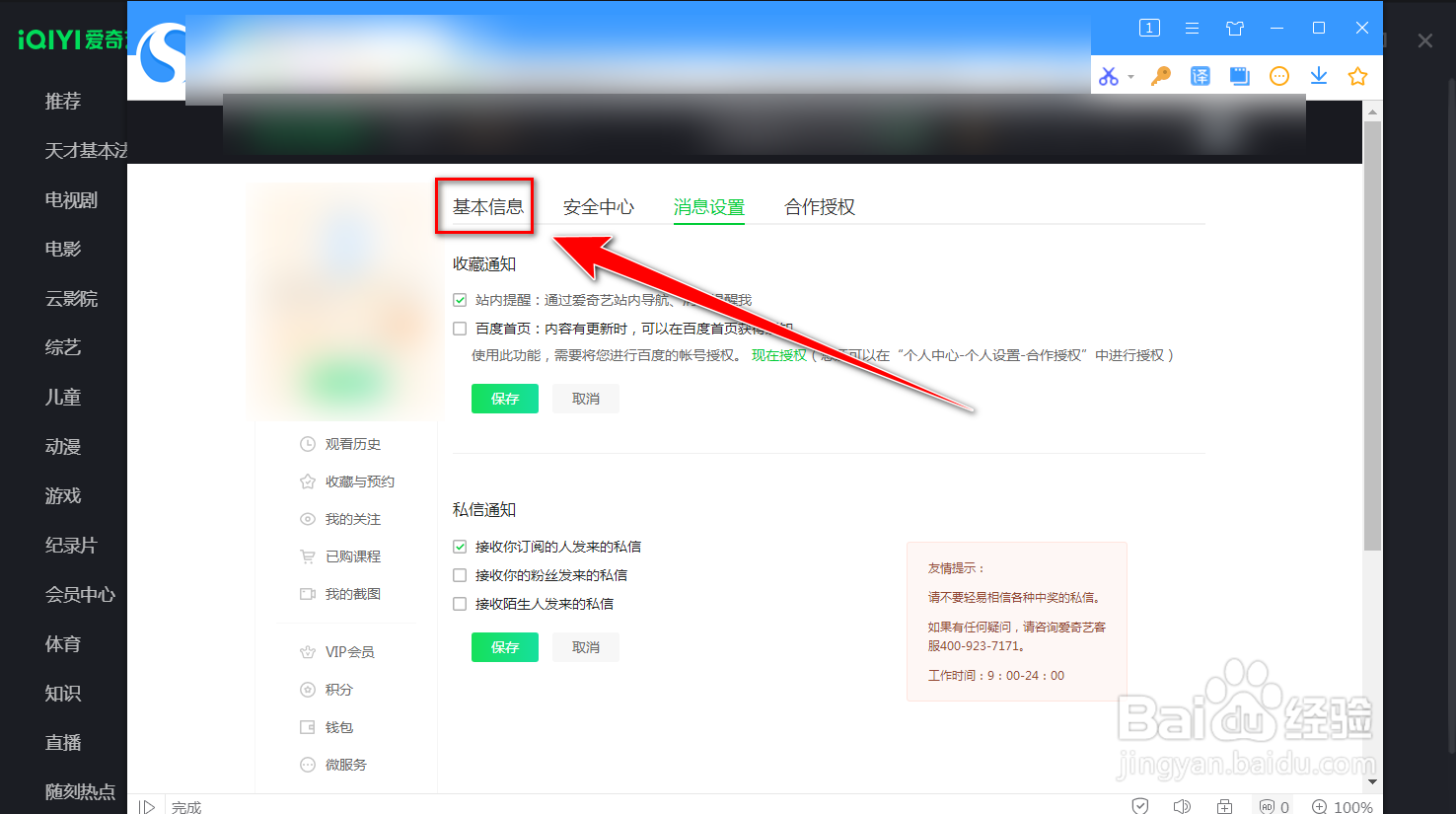
Task: Open the password key manager icon
Action: pyautogui.click(x=1161, y=76)
